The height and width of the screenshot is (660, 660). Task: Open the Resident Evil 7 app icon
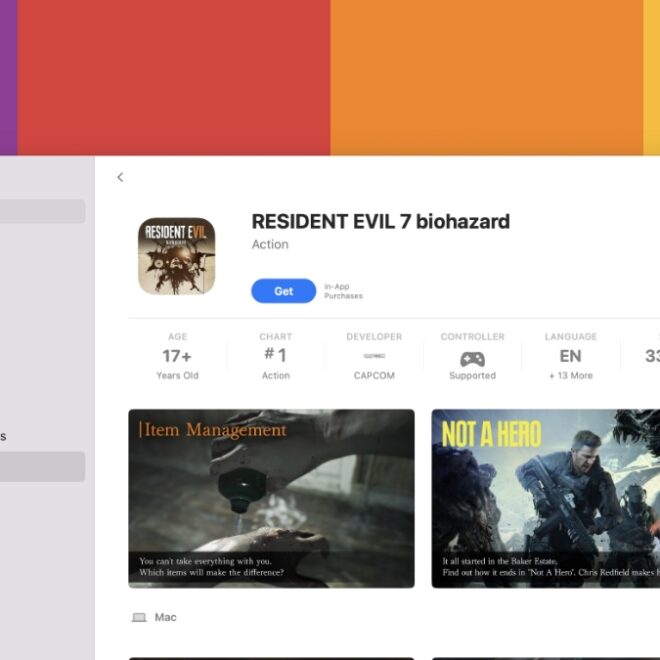[x=177, y=256]
